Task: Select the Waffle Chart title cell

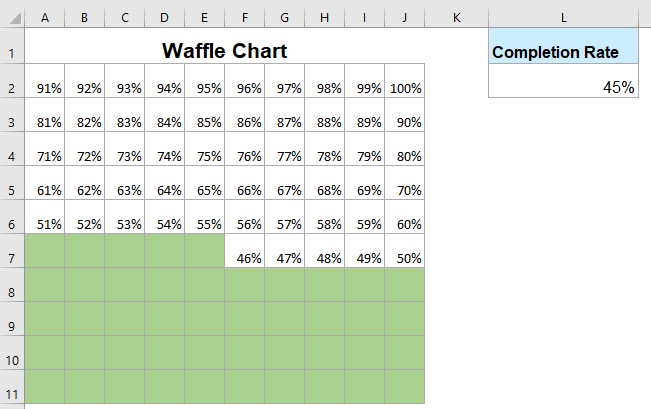Action: tap(225, 50)
